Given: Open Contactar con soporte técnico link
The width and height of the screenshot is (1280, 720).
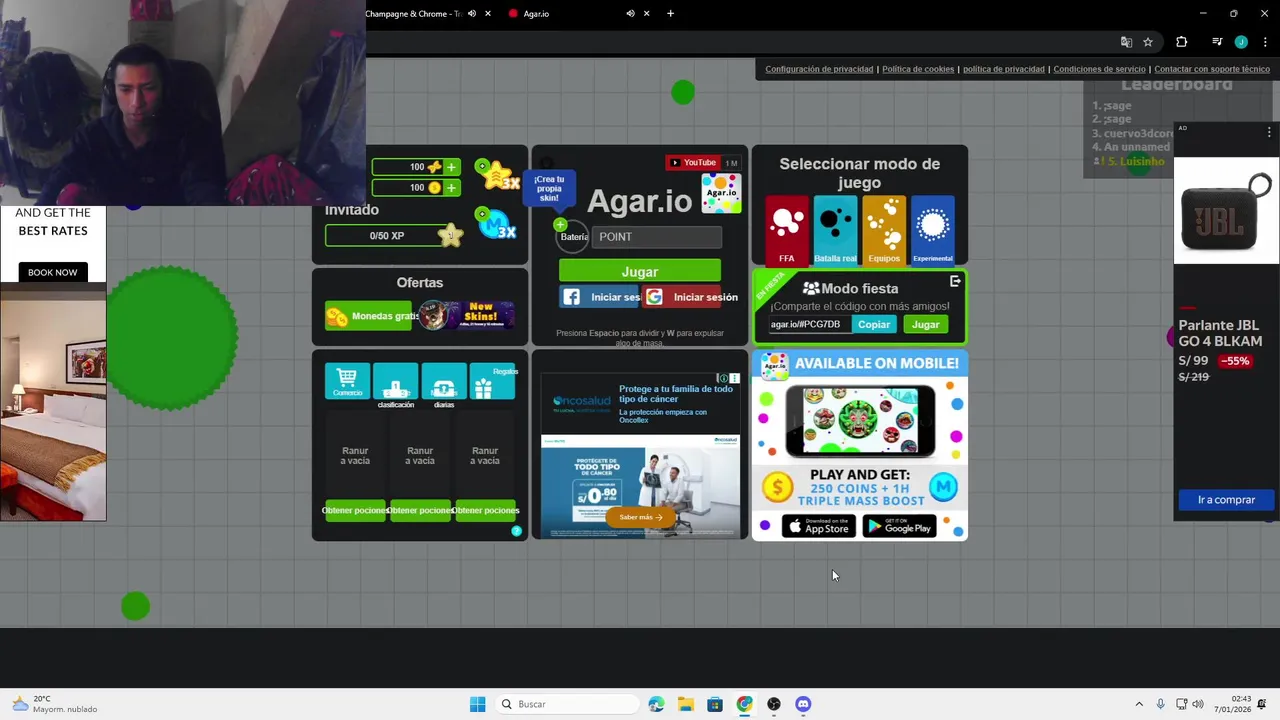Looking at the screenshot, I should (x=1212, y=69).
